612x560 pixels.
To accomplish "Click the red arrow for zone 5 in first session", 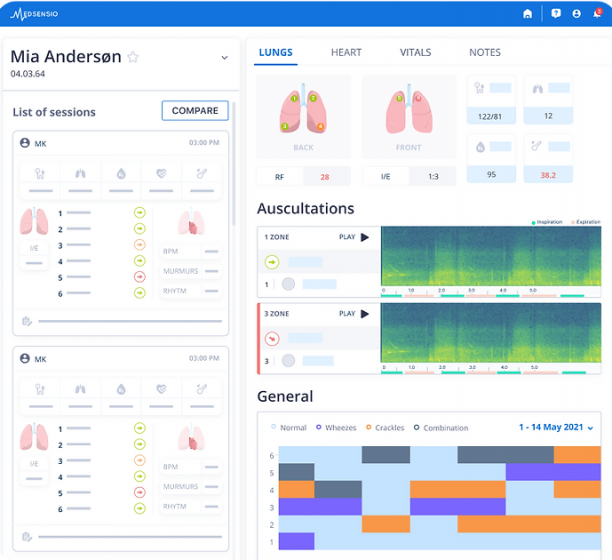I will (139, 277).
